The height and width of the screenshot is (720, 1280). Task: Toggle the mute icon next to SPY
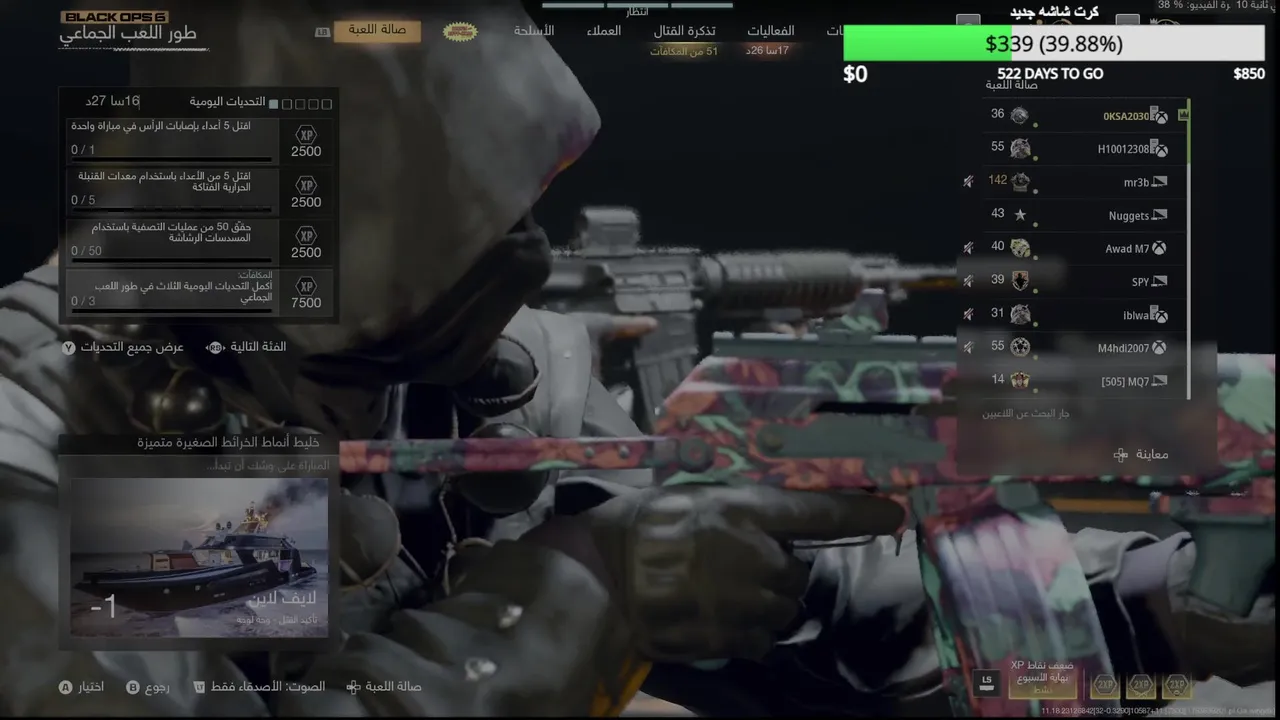click(x=968, y=281)
